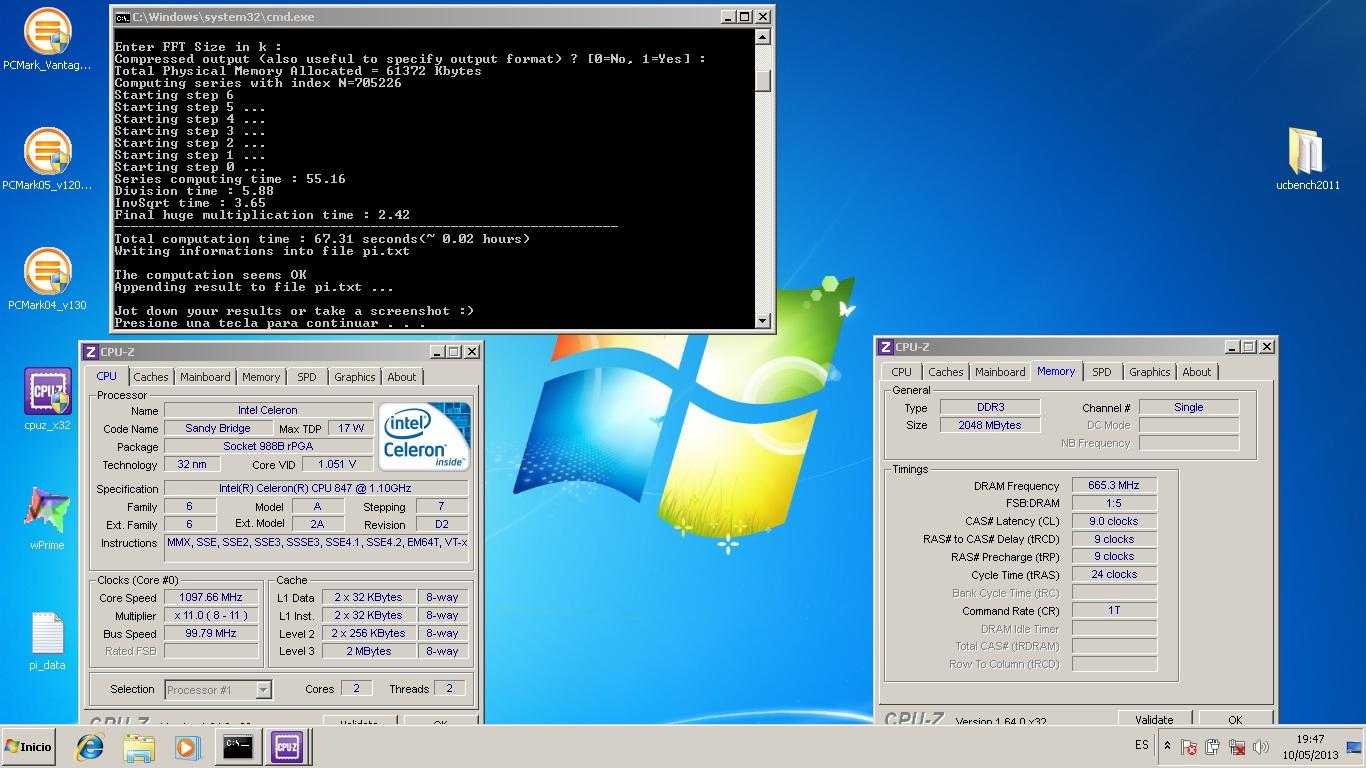Select About tab in right CPU-Z
Image resolution: width=1366 pixels, height=768 pixels.
1197,372
